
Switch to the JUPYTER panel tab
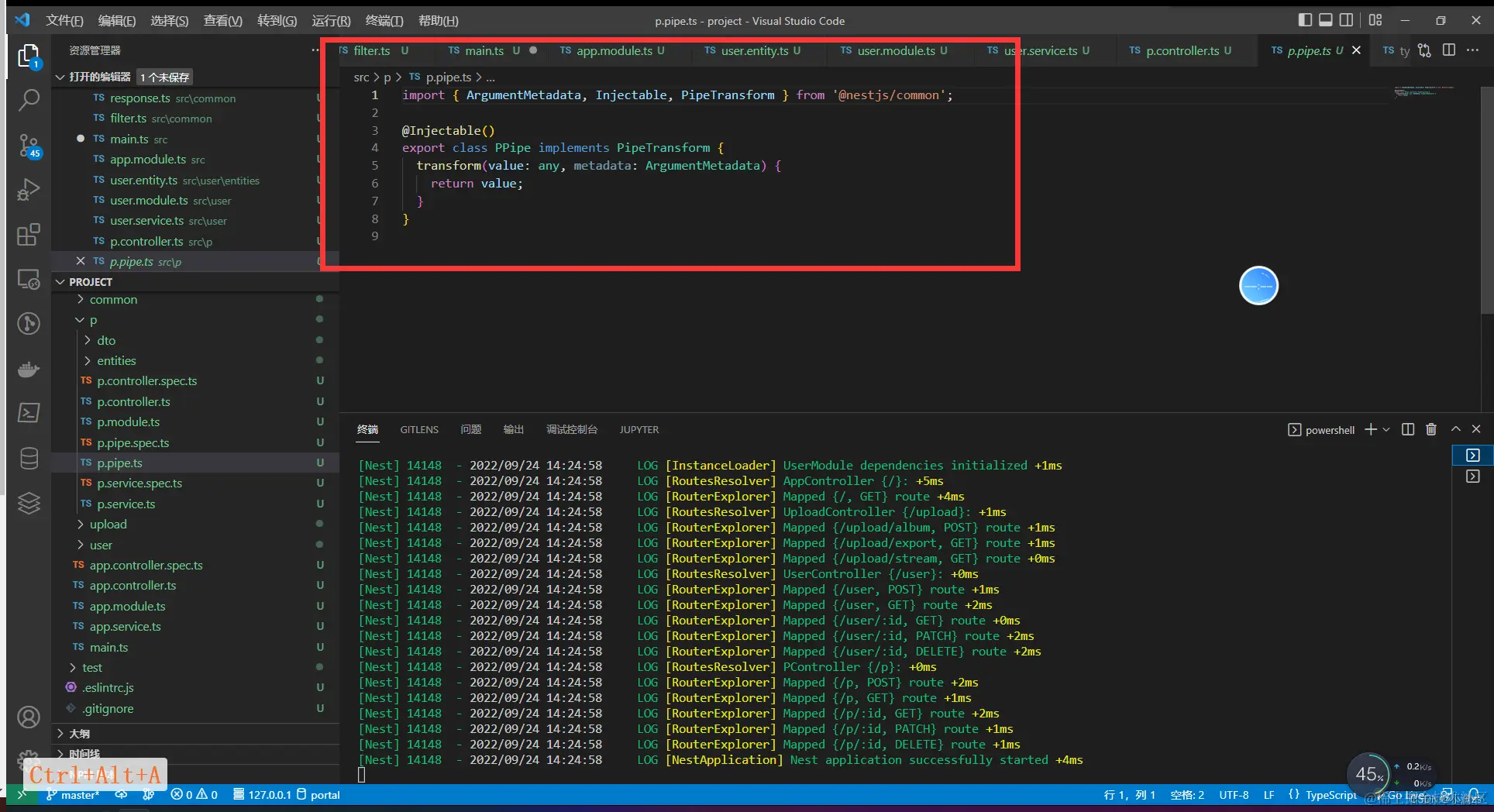[639, 429]
